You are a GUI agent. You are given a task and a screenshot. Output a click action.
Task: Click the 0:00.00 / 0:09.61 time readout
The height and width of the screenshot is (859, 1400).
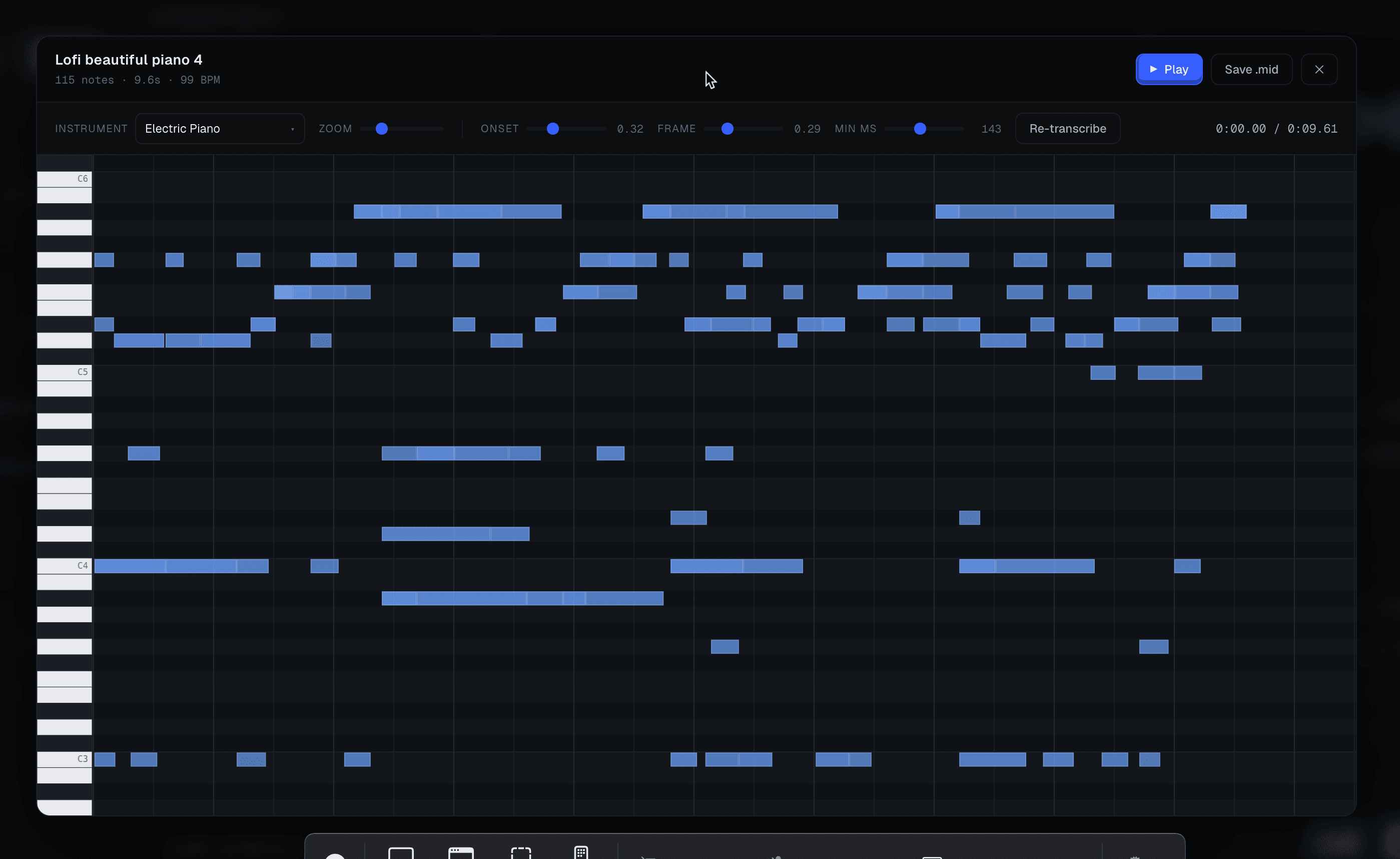[x=1276, y=129]
